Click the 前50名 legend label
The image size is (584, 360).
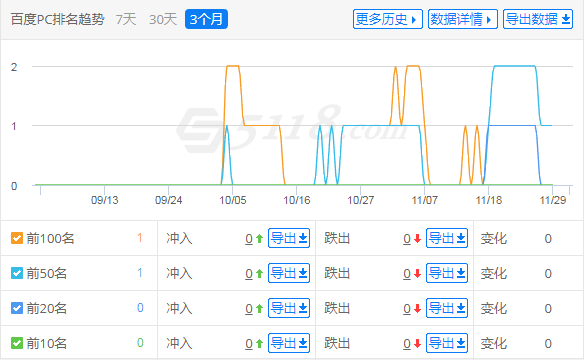coord(47,273)
